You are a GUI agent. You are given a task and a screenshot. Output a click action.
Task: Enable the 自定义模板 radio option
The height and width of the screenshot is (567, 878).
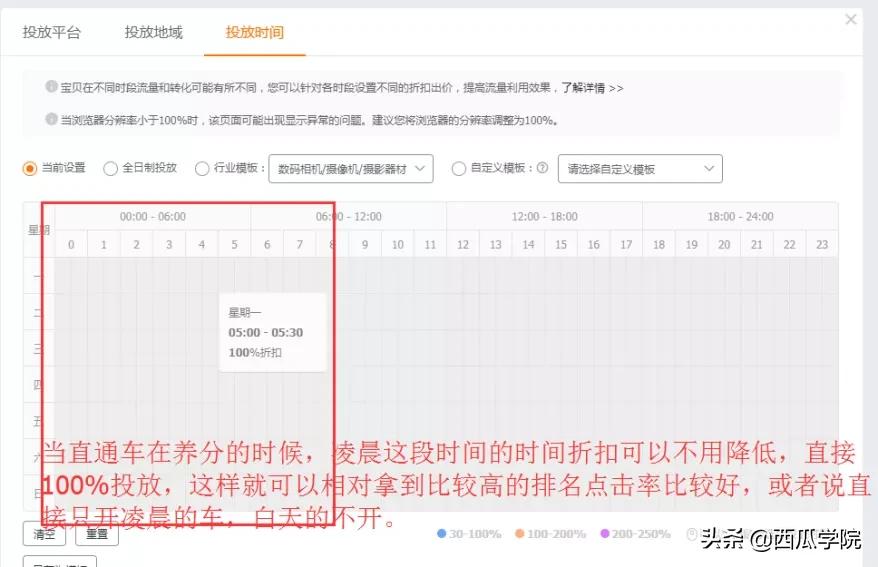pos(459,168)
